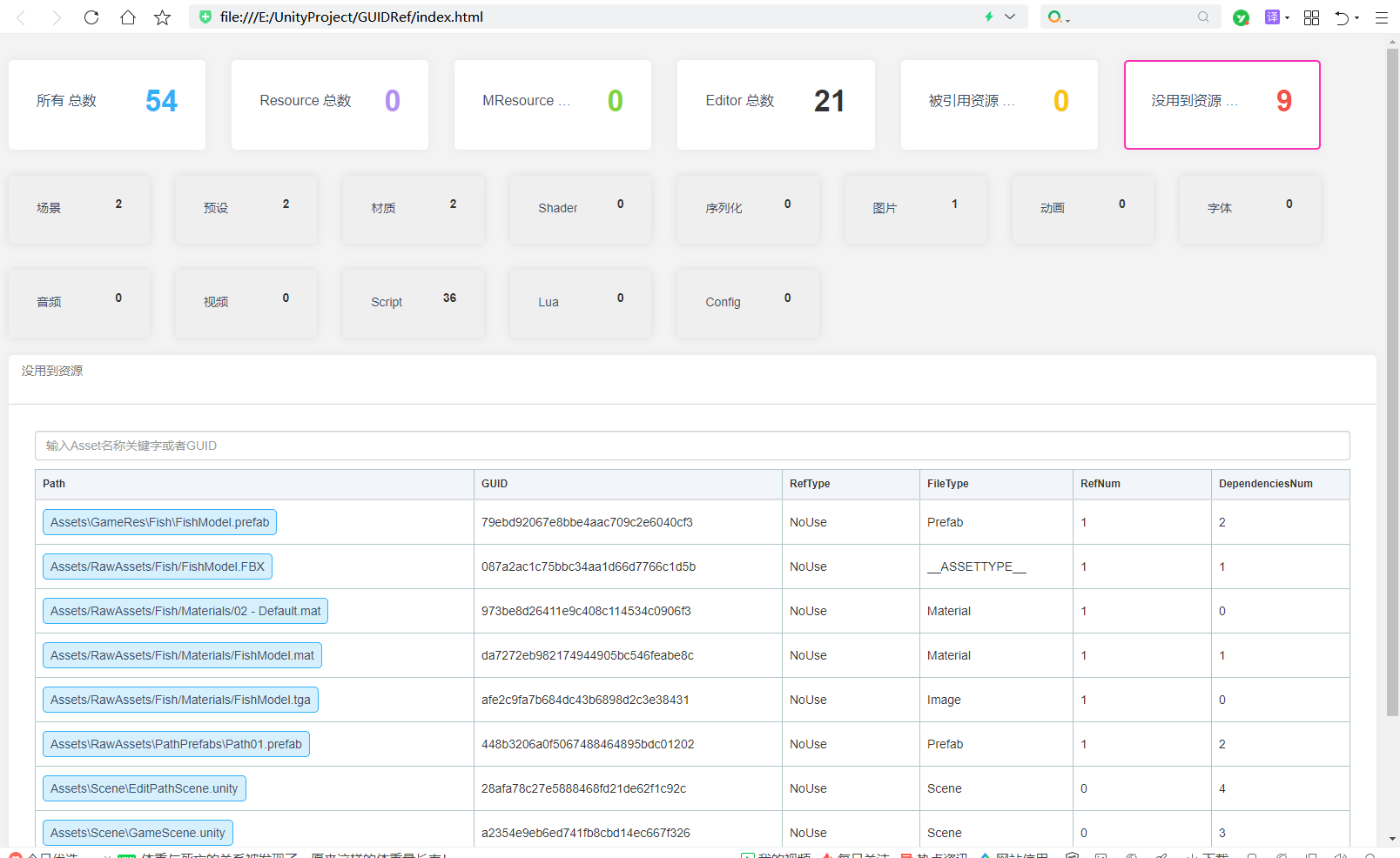
Task: Filter by 序列化 category tile
Action: (748, 209)
